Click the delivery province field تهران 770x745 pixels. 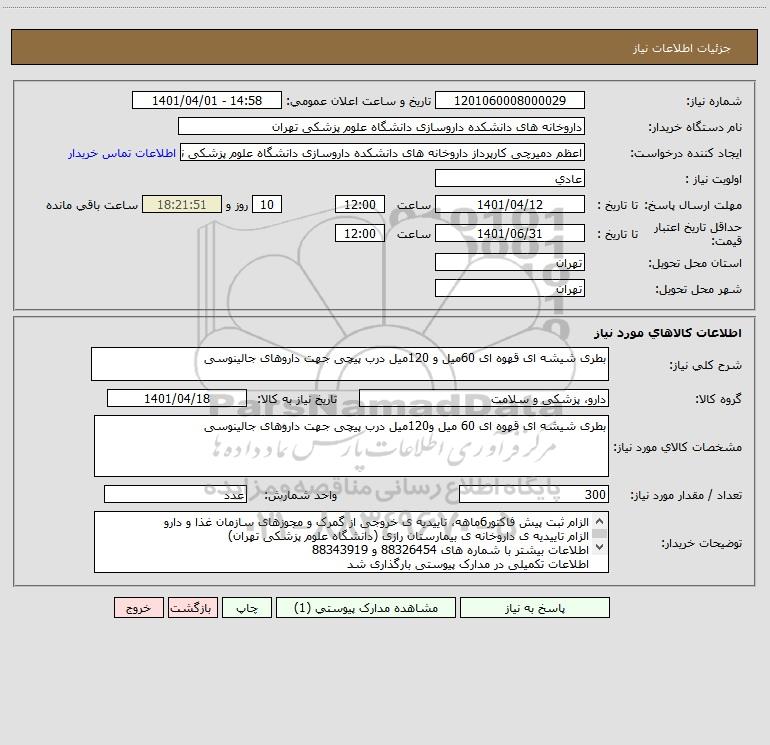pyautogui.click(x=510, y=263)
